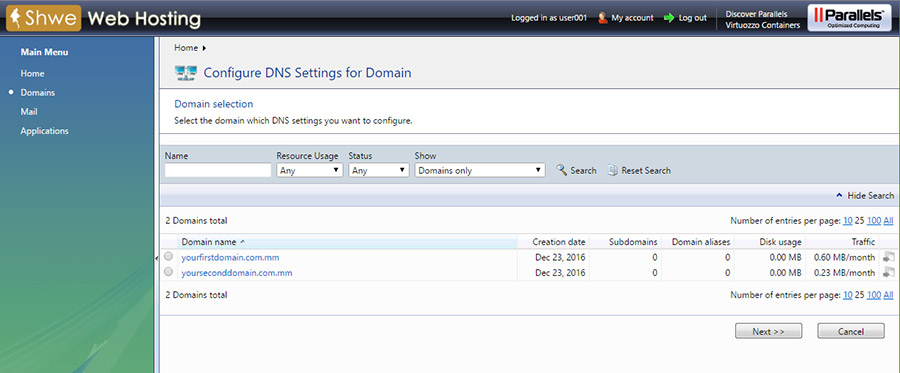The height and width of the screenshot is (373, 900).
Task: Collapse the search panel via Hide Search
Action: coord(865,196)
